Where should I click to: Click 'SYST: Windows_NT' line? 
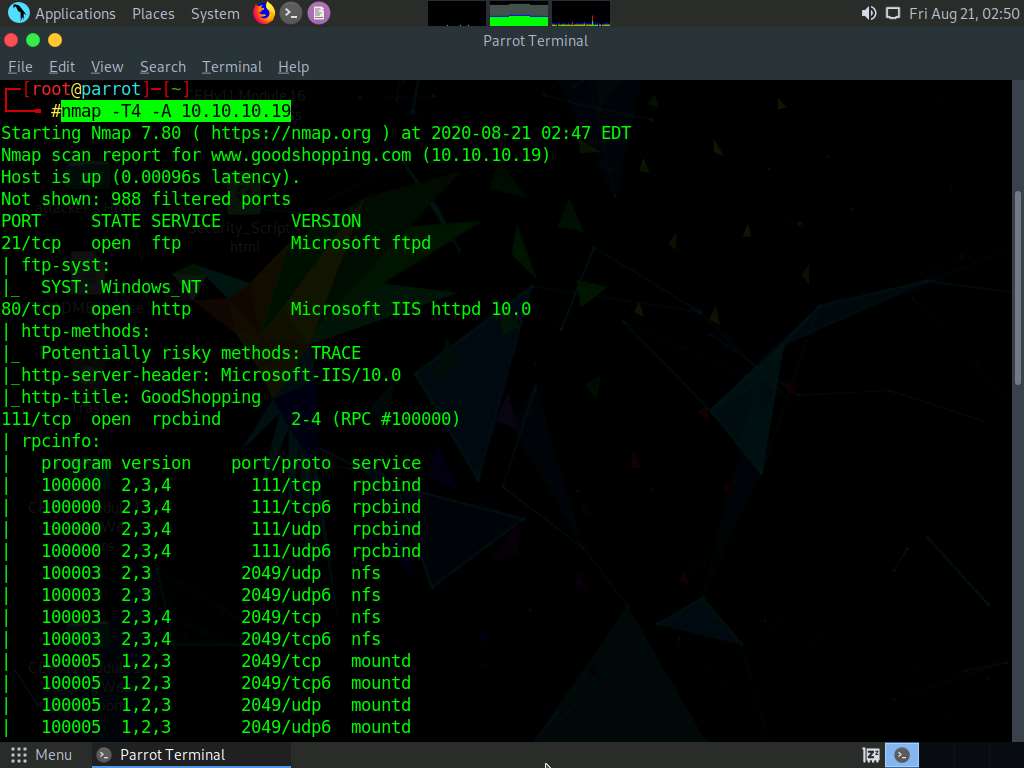[x=121, y=287]
